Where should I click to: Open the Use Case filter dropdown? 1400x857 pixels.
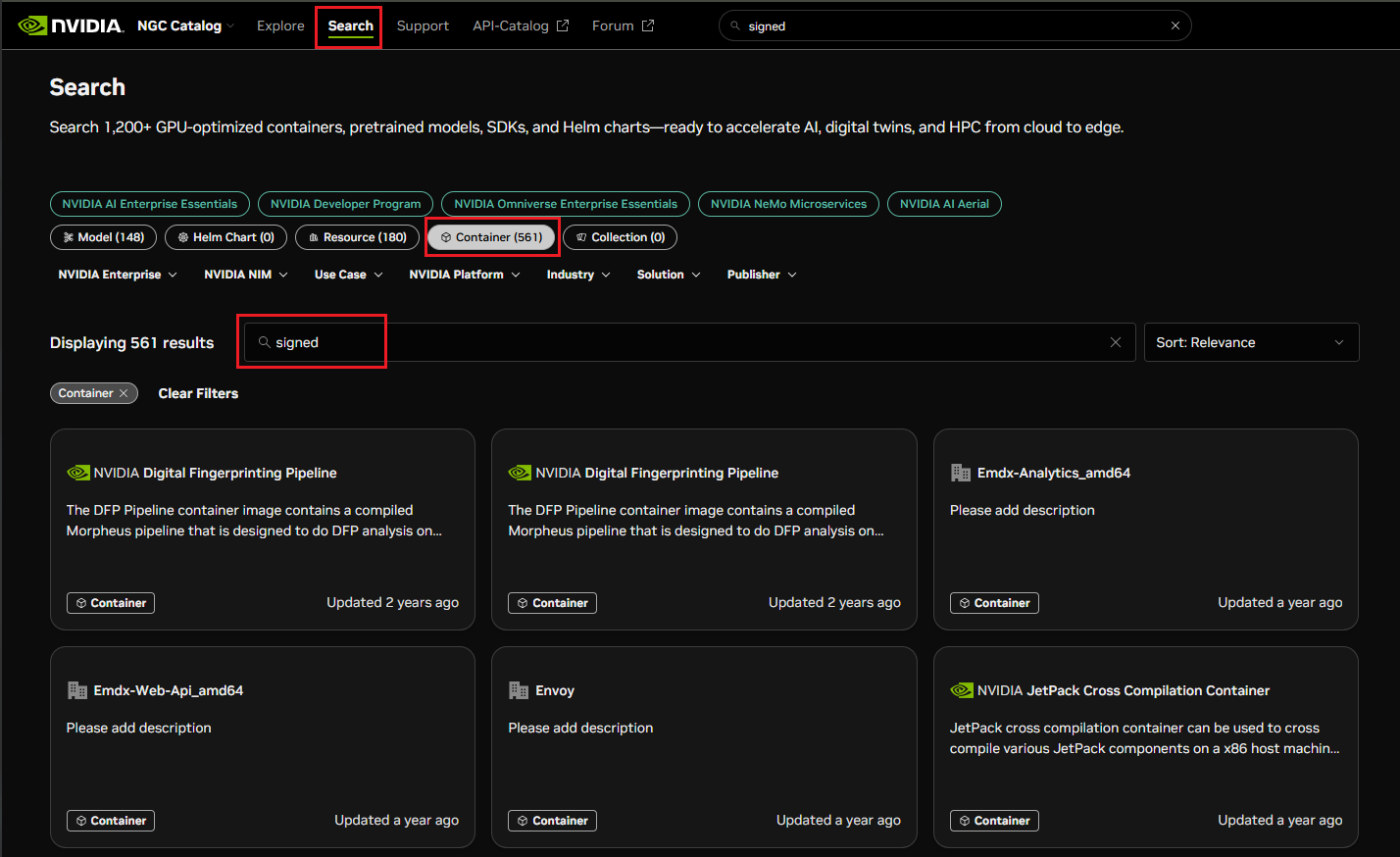click(348, 275)
